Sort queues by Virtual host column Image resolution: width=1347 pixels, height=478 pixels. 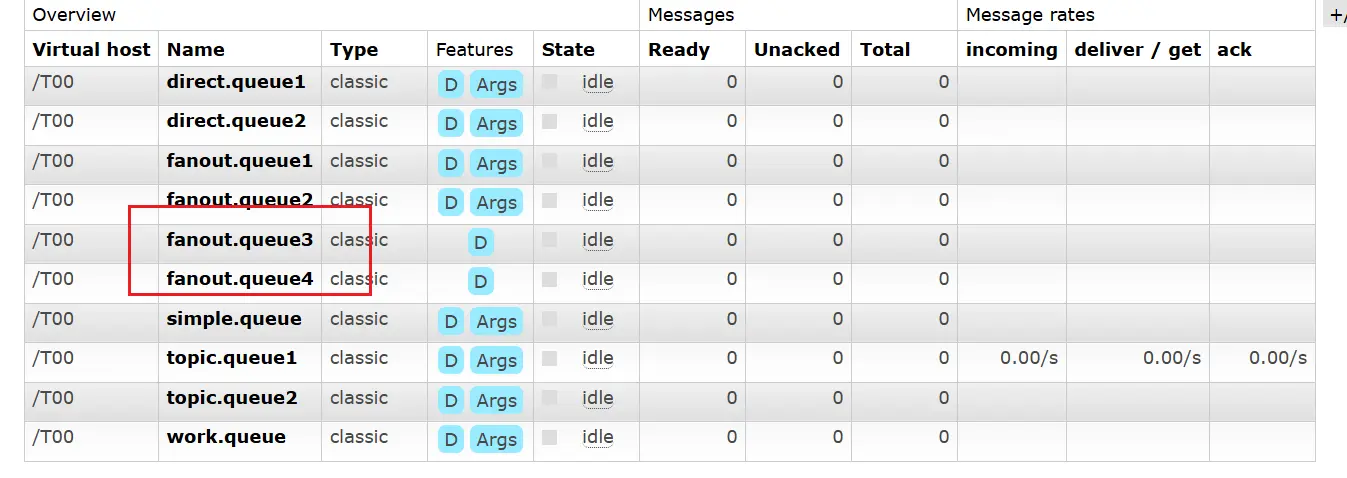point(91,49)
